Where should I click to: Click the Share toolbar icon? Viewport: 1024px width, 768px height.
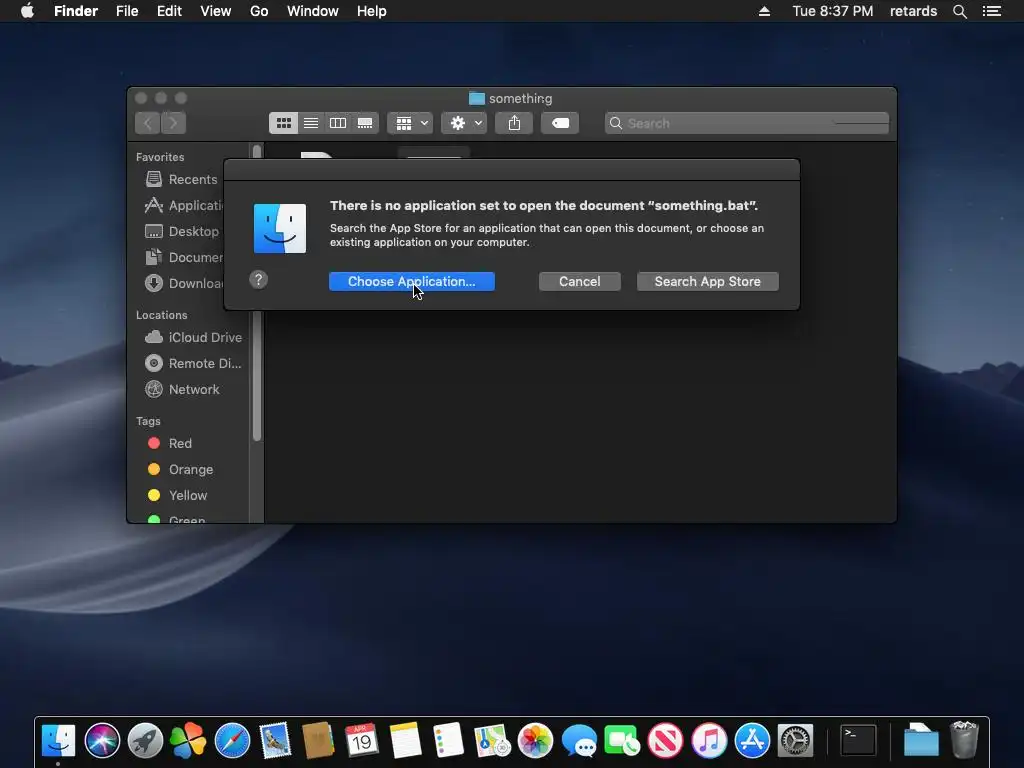tap(515, 123)
